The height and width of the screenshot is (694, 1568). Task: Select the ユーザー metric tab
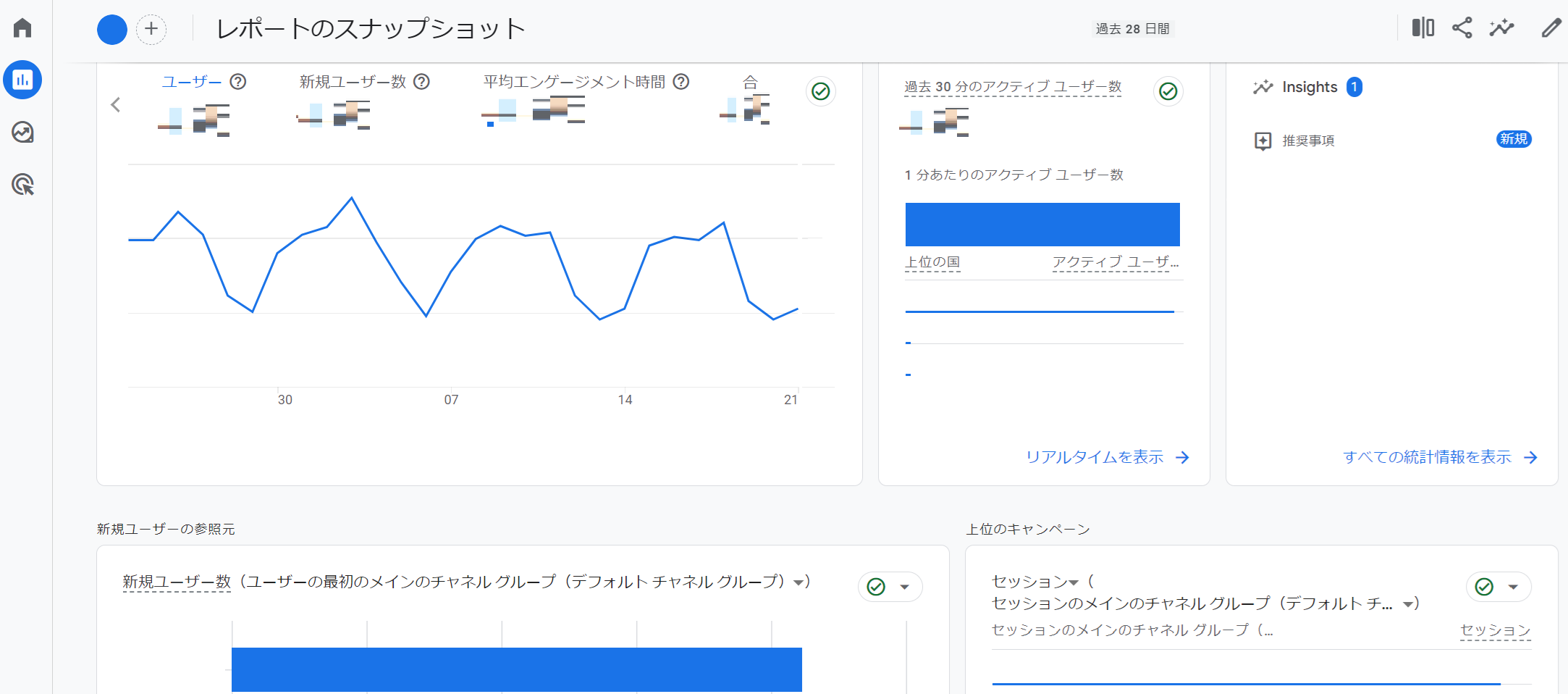[x=191, y=82]
